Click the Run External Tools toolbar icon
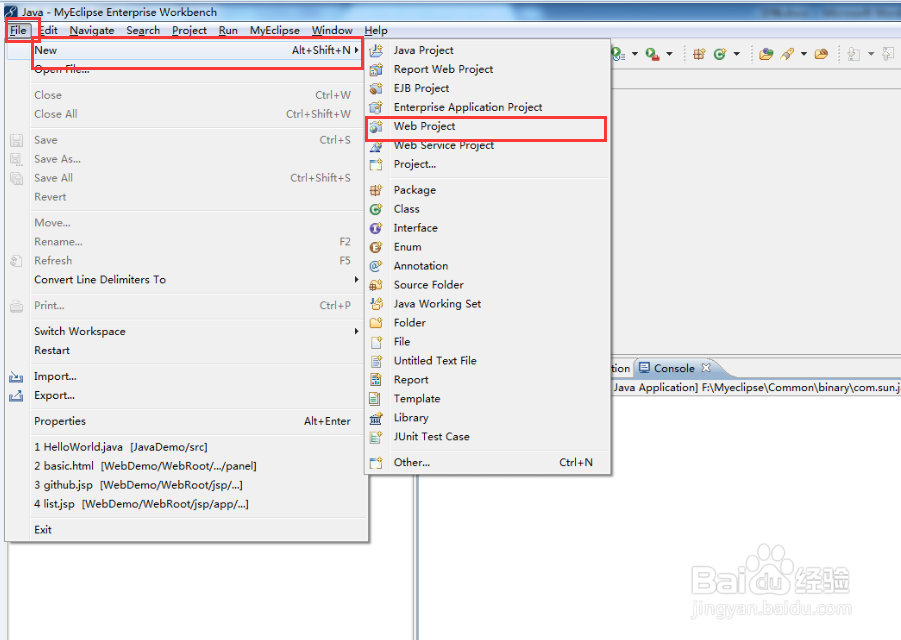 point(652,54)
